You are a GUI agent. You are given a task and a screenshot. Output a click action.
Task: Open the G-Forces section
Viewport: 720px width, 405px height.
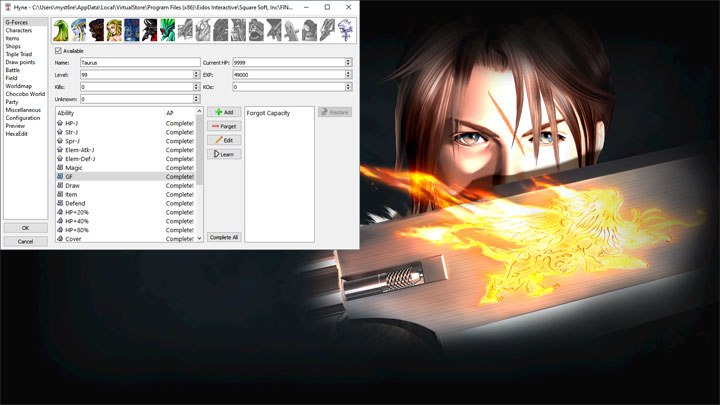[25, 22]
